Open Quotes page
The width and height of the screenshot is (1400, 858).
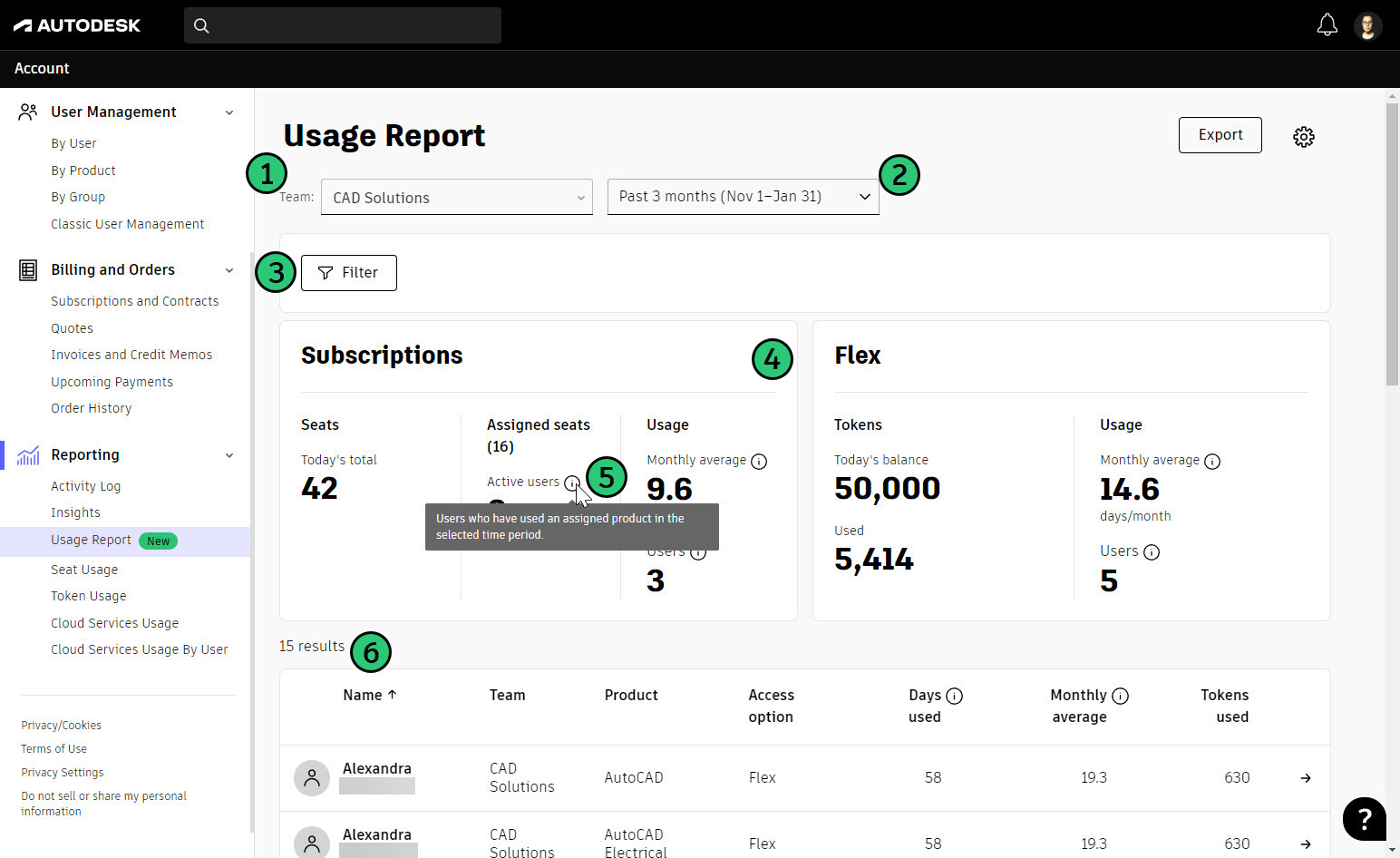[x=72, y=328]
